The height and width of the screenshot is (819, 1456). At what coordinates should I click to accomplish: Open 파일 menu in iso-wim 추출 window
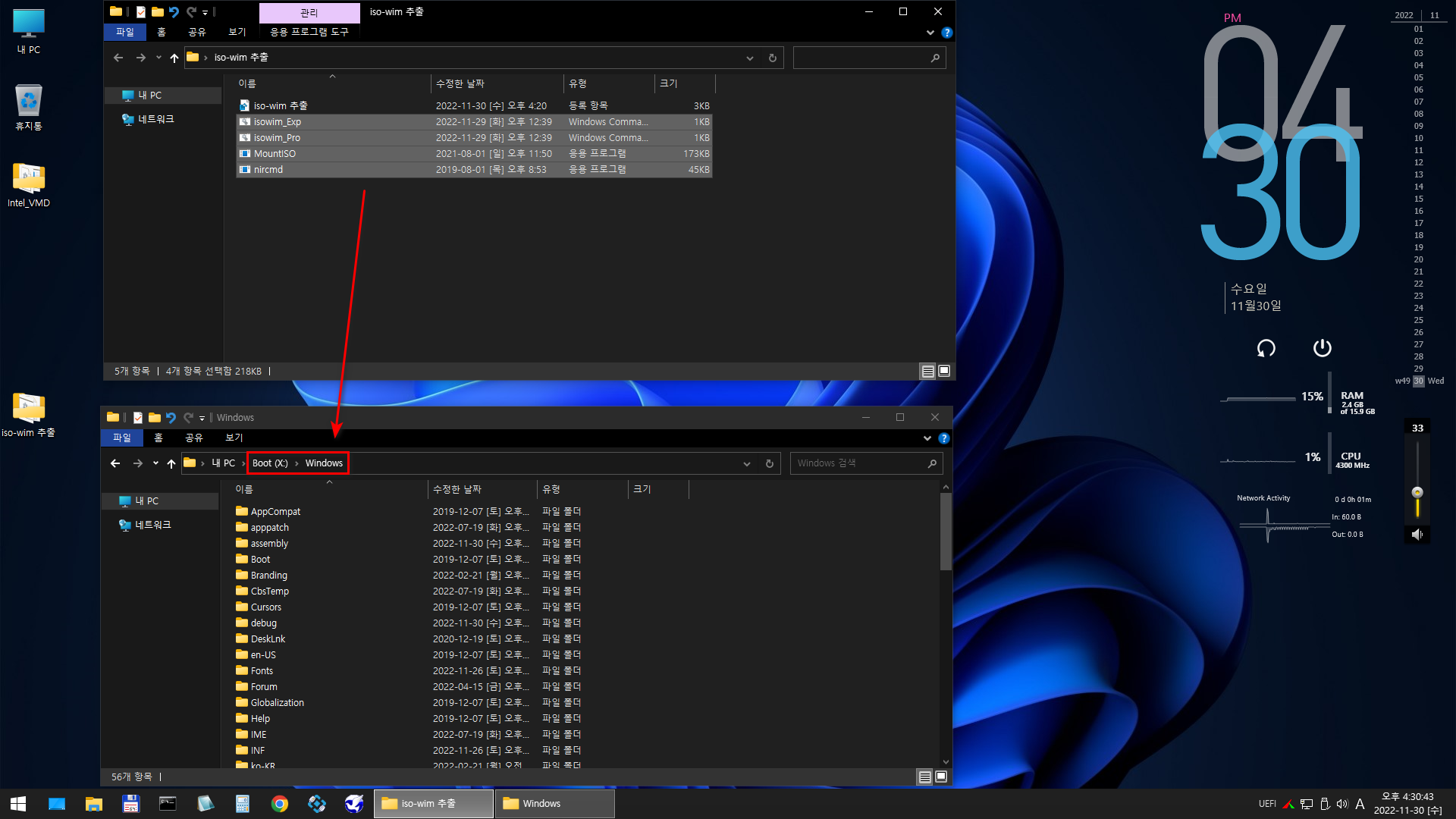click(125, 32)
